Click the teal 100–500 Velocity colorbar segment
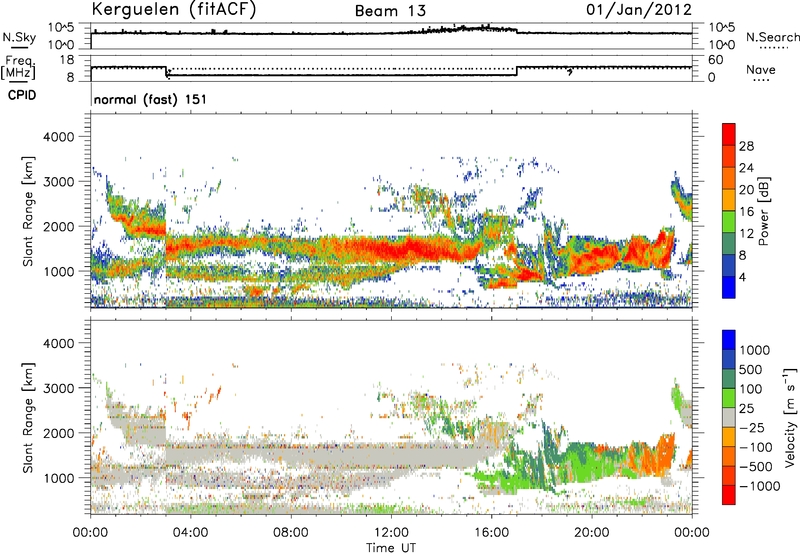The height and width of the screenshot is (554, 800). pos(729,379)
